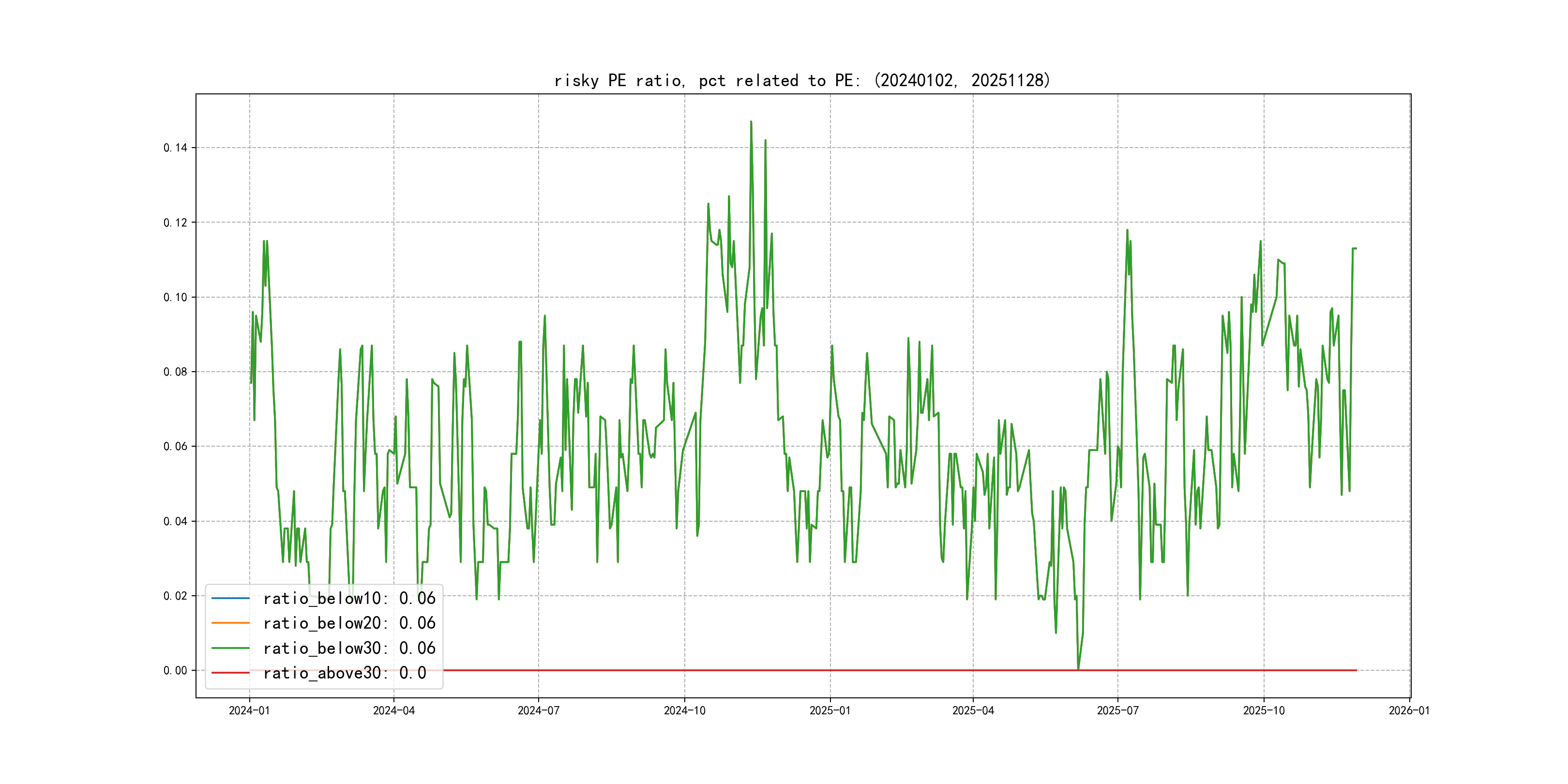Click the highest green peak above 0.14

[751, 122]
